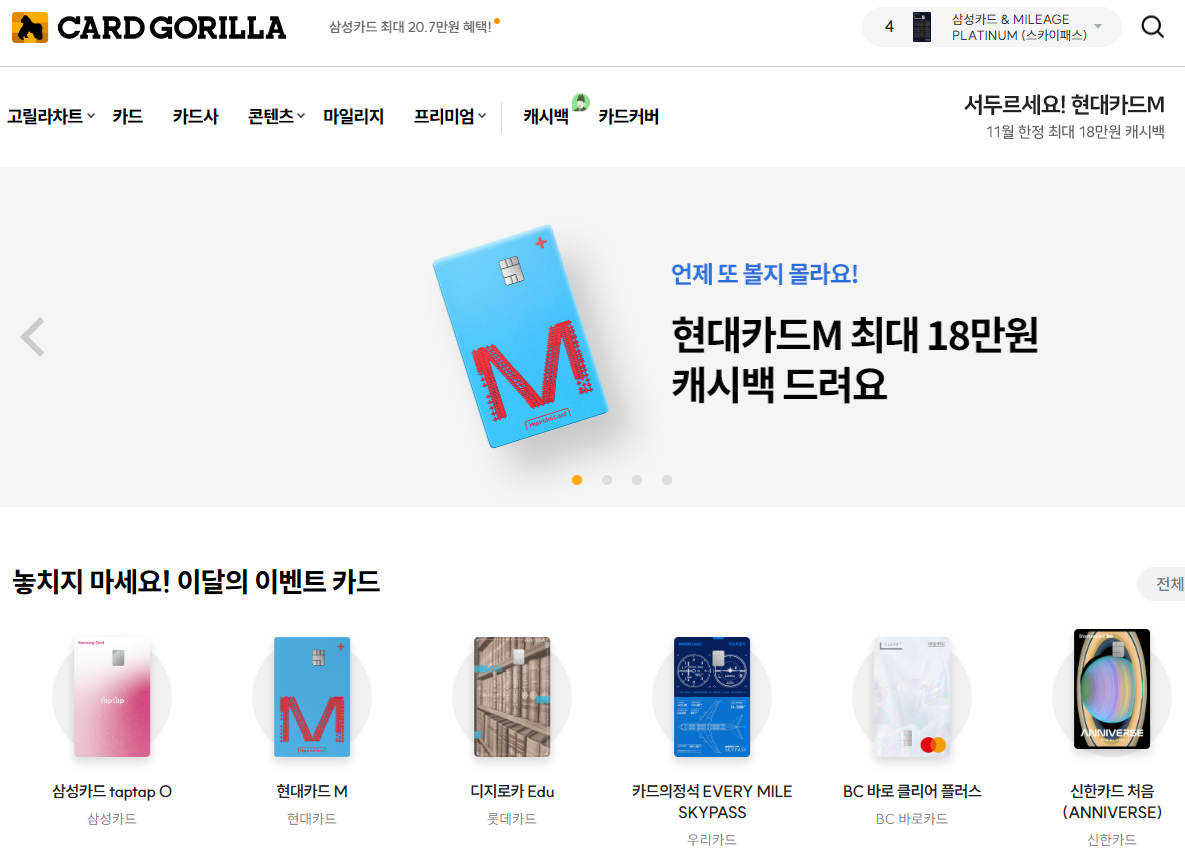Expand the 콘텐츠 menu dropdown
The height and width of the screenshot is (855, 1185).
coord(277,116)
